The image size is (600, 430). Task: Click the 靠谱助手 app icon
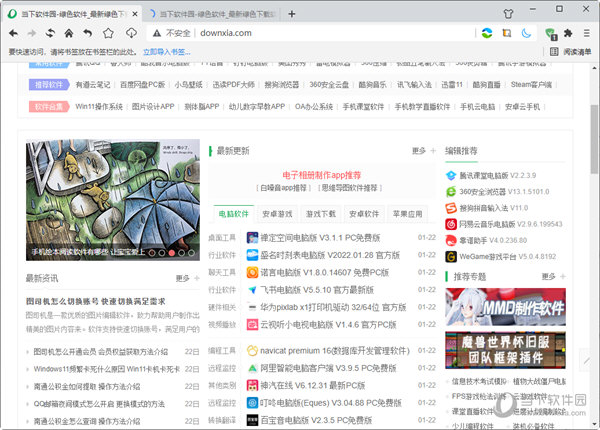pyautogui.click(x=451, y=240)
